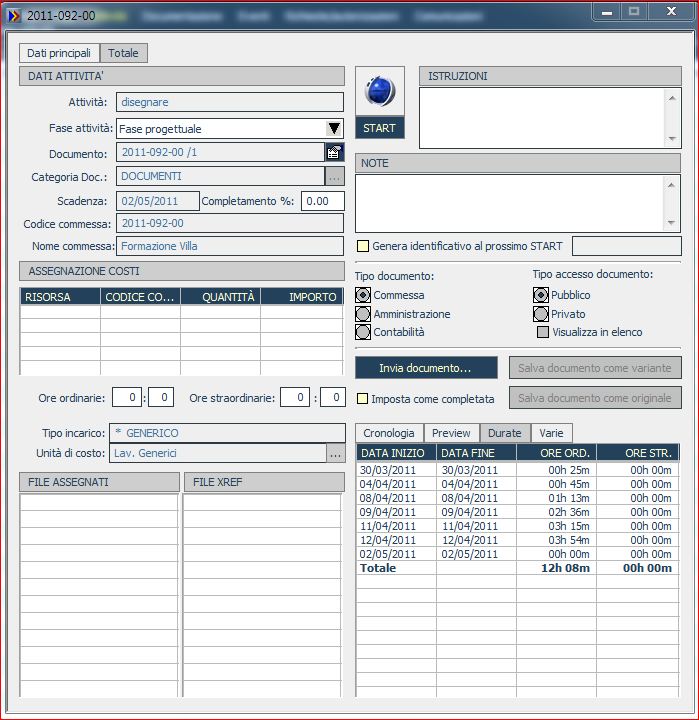Click the application logo in title bar
The width and height of the screenshot is (699, 720).
click(x=14, y=16)
